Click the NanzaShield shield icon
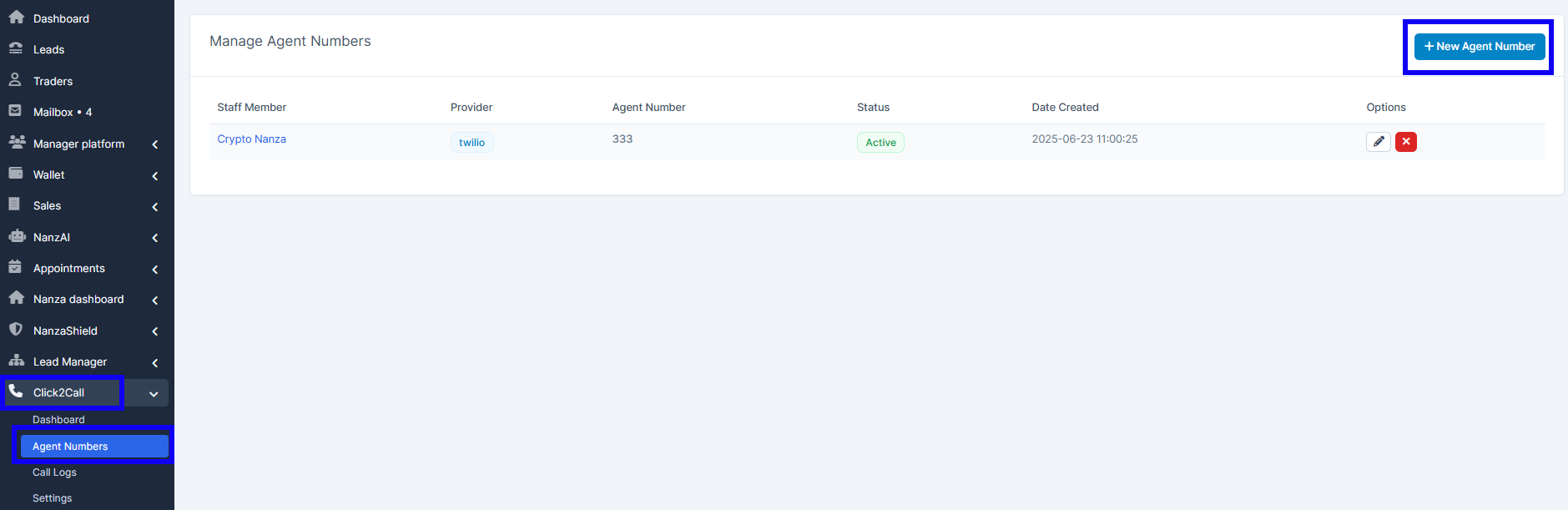The image size is (1568, 510). click(x=16, y=330)
